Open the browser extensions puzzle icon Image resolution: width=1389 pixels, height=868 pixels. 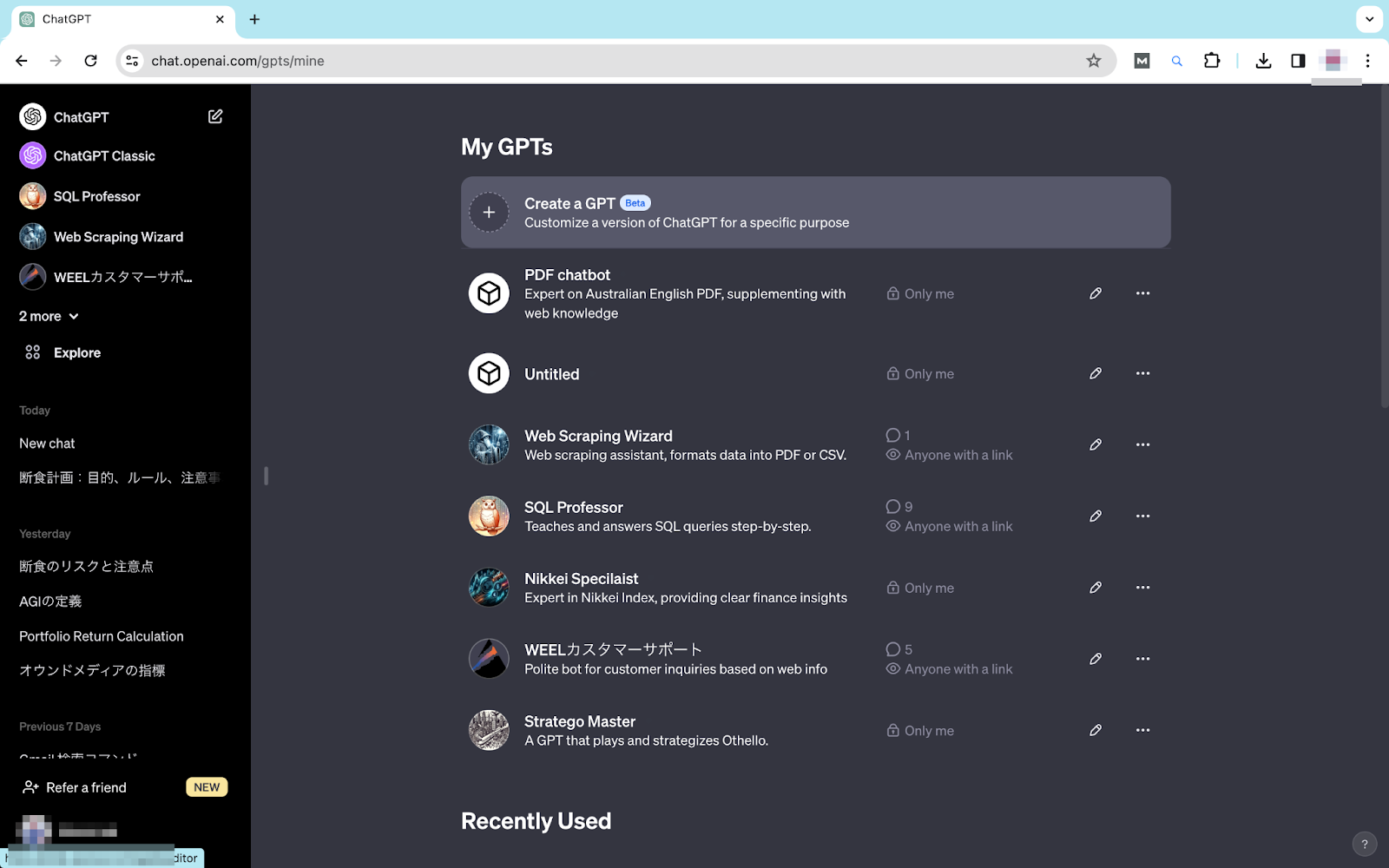[1212, 61]
